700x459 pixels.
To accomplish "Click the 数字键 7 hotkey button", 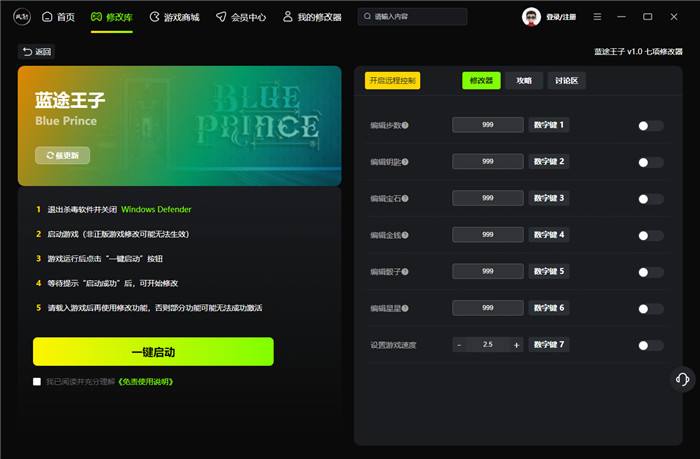I will tap(549, 345).
